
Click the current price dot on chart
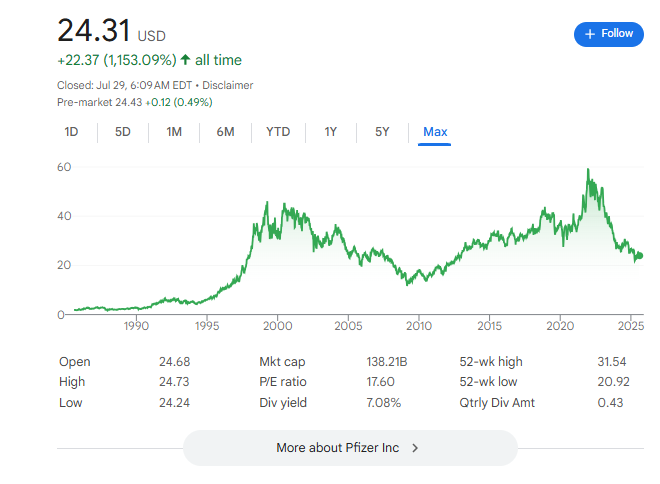point(640,255)
